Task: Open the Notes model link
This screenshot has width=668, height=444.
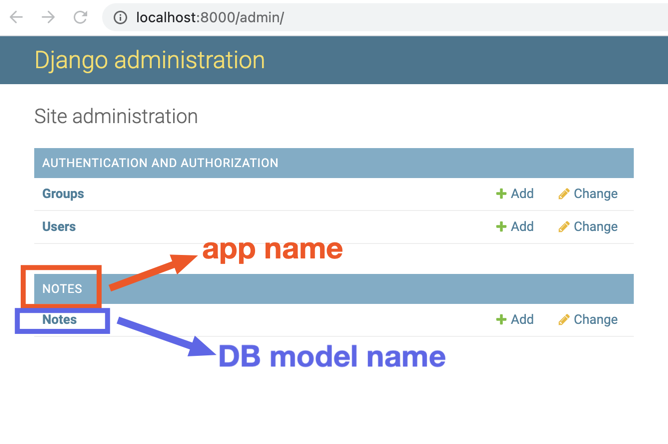Action: (x=59, y=320)
